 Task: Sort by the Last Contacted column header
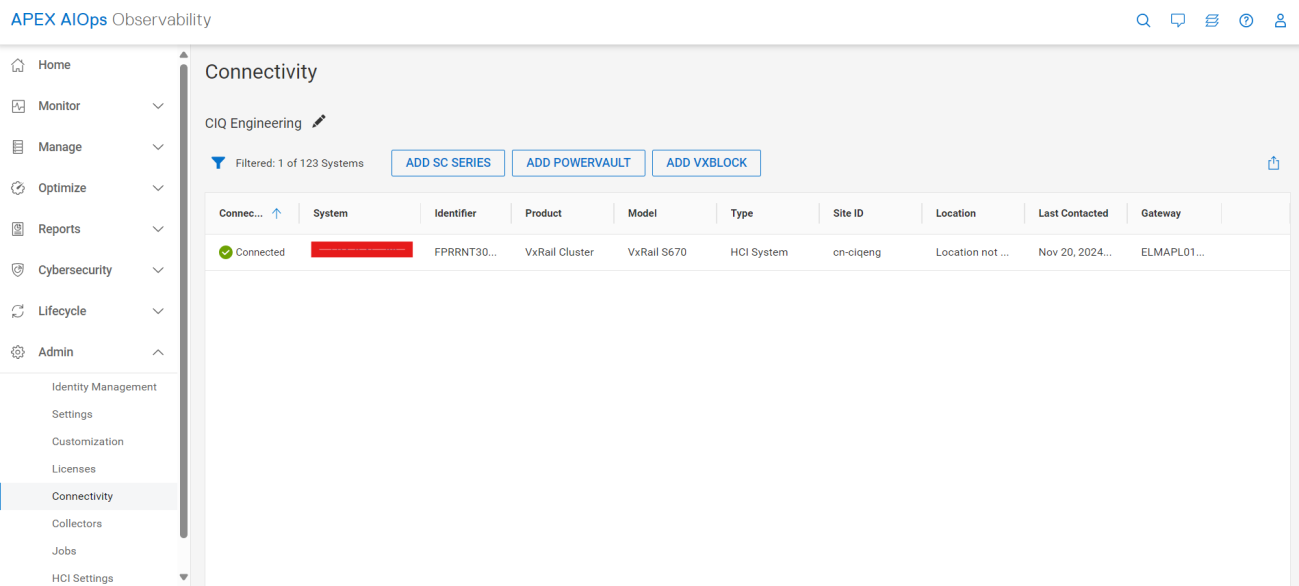tap(1073, 213)
